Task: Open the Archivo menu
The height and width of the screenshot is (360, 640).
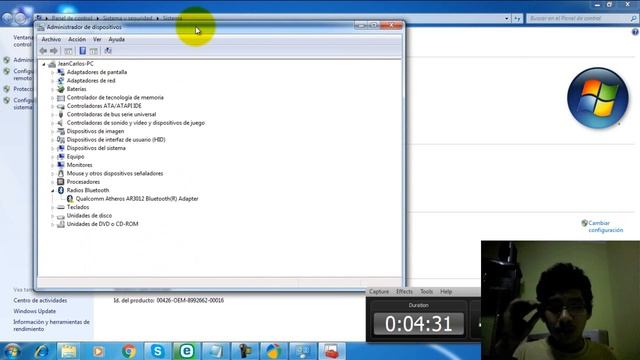Action: click(51, 40)
